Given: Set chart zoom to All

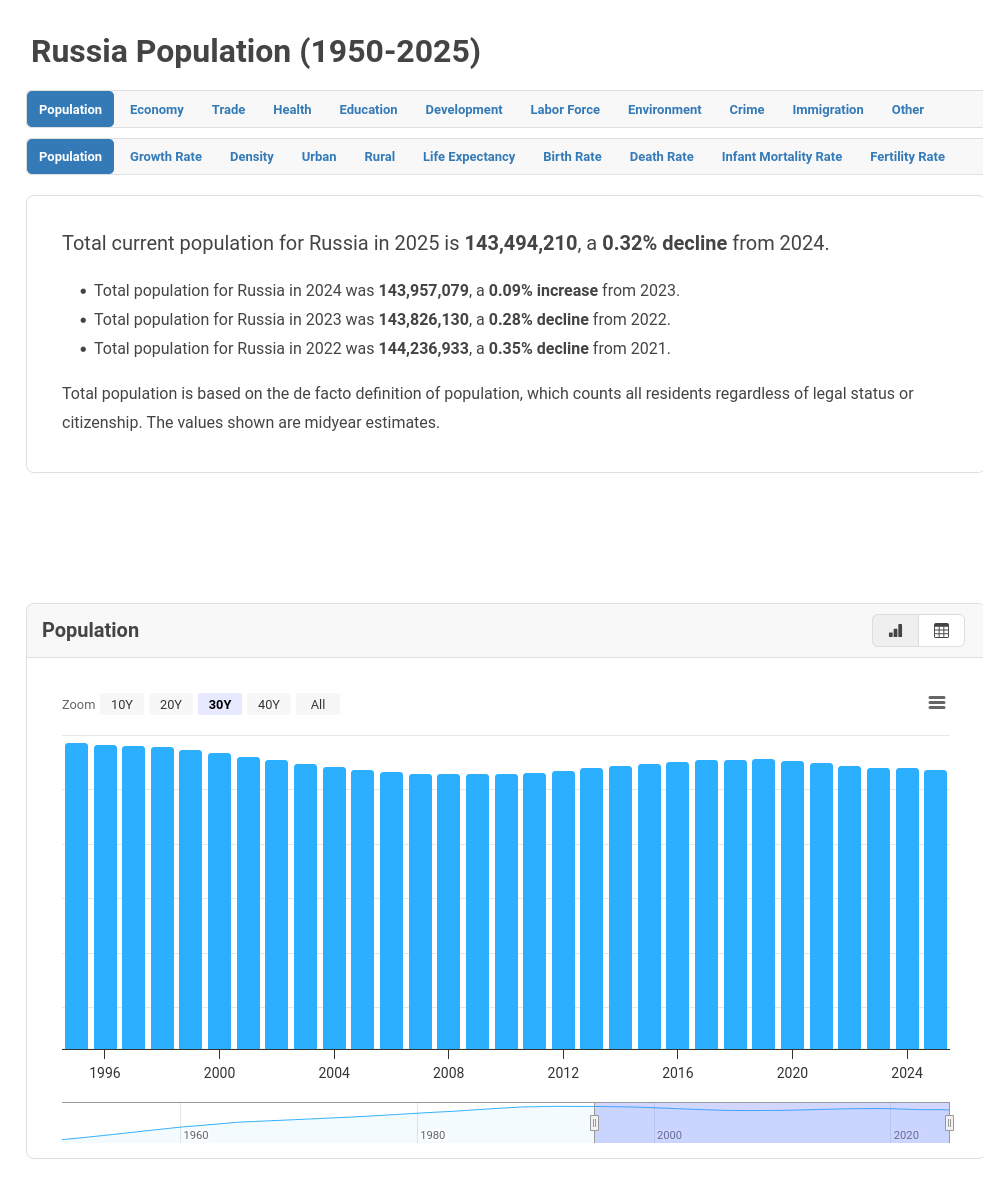Looking at the screenshot, I should click(318, 704).
